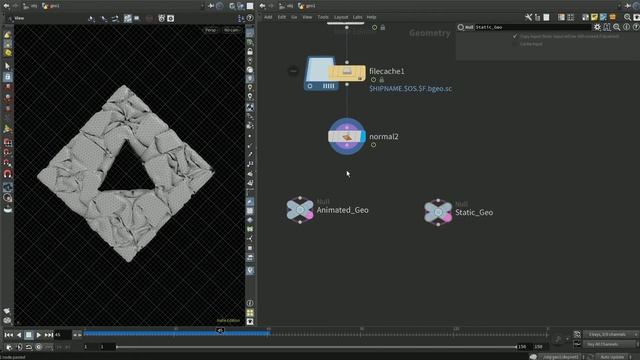Open the network editor Labs menu
The height and width of the screenshot is (360, 640).
click(358, 17)
